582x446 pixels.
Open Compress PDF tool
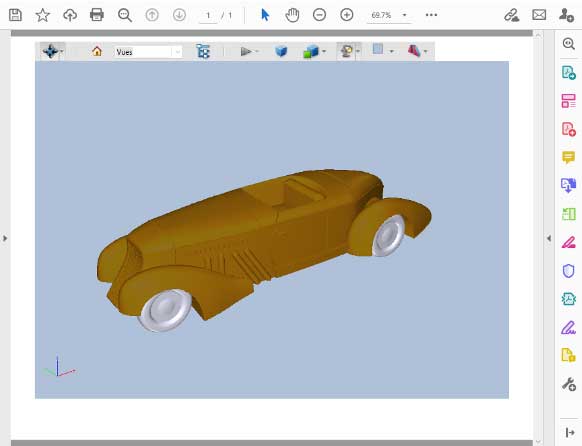(x=568, y=299)
